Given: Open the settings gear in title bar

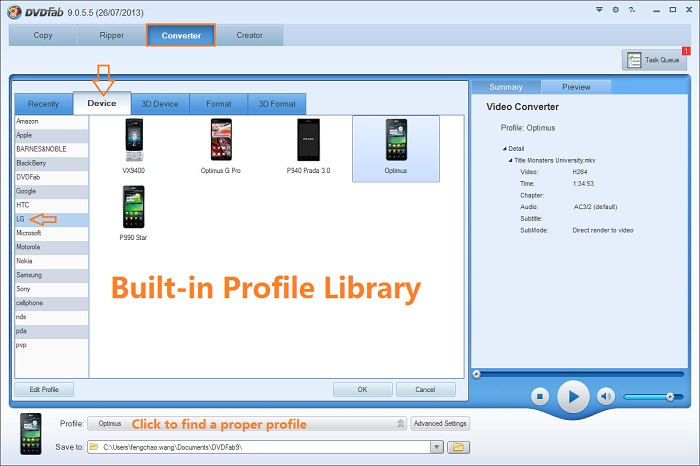Looking at the screenshot, I should click(x=616, y=9).
